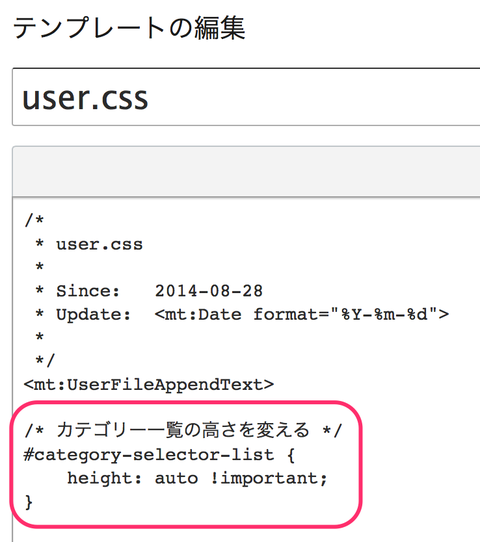
Task: Click the user.css template name field
Action: pyautogui.click(x=246, y=97)
